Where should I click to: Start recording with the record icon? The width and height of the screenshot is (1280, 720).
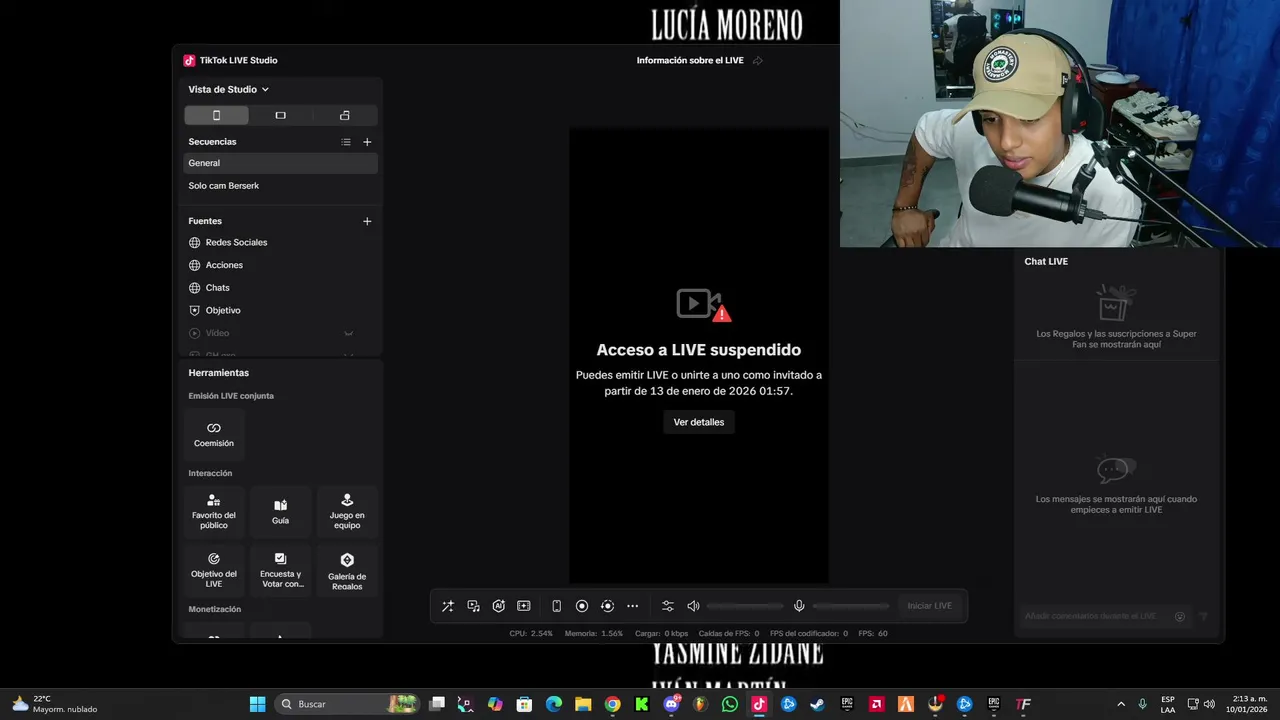(x=582, y=606)
